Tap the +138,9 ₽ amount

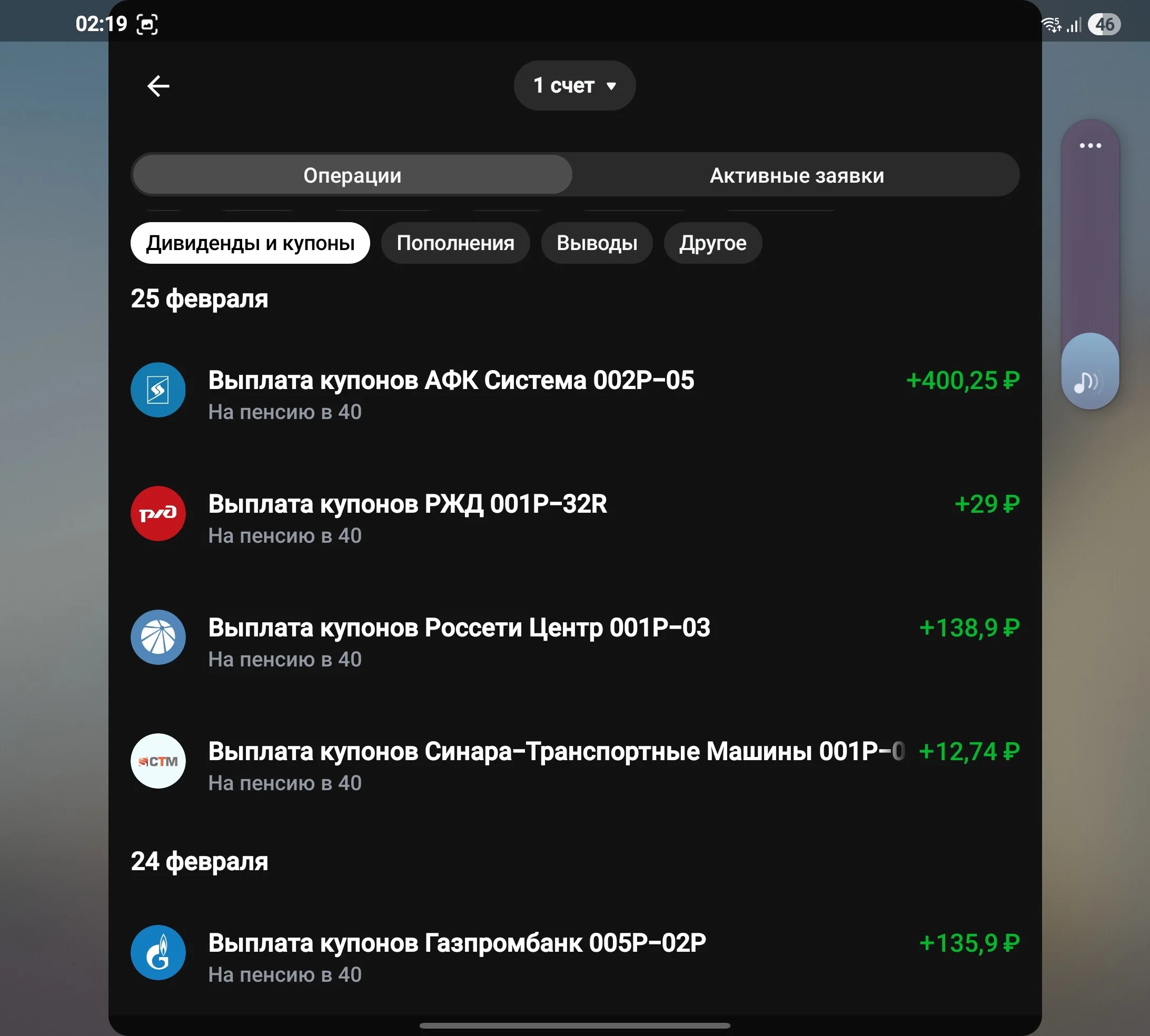coord(969,627)
